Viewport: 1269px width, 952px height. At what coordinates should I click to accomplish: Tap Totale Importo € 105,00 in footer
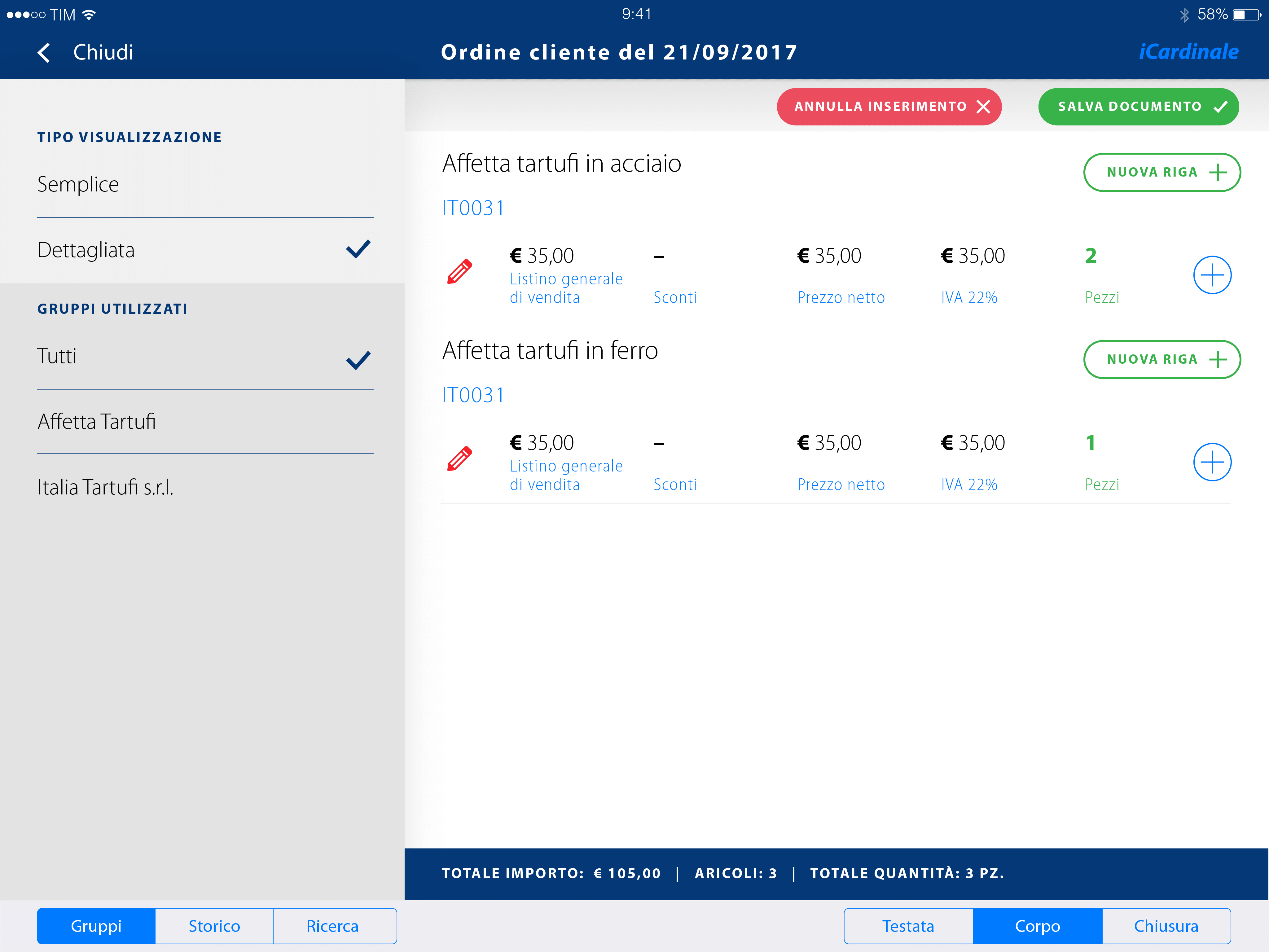pos(551,873)
